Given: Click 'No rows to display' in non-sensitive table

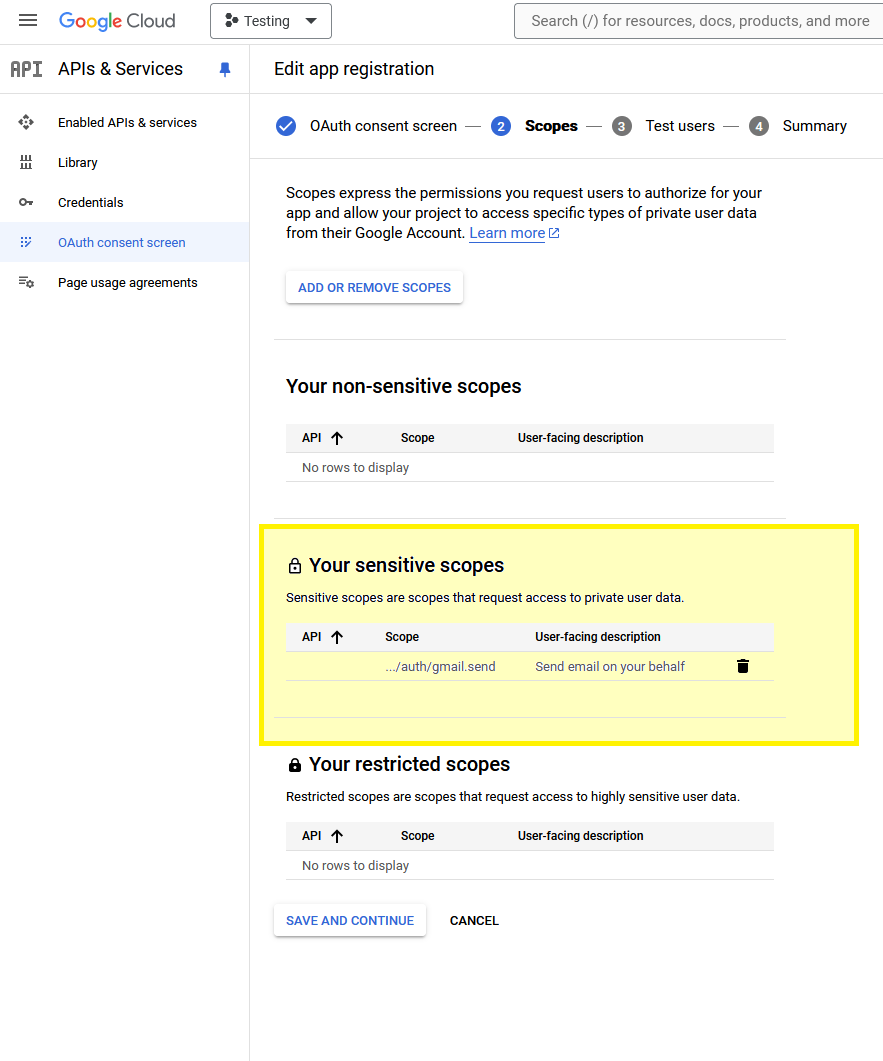Looking at the screenshot, I should pos(355,468).
